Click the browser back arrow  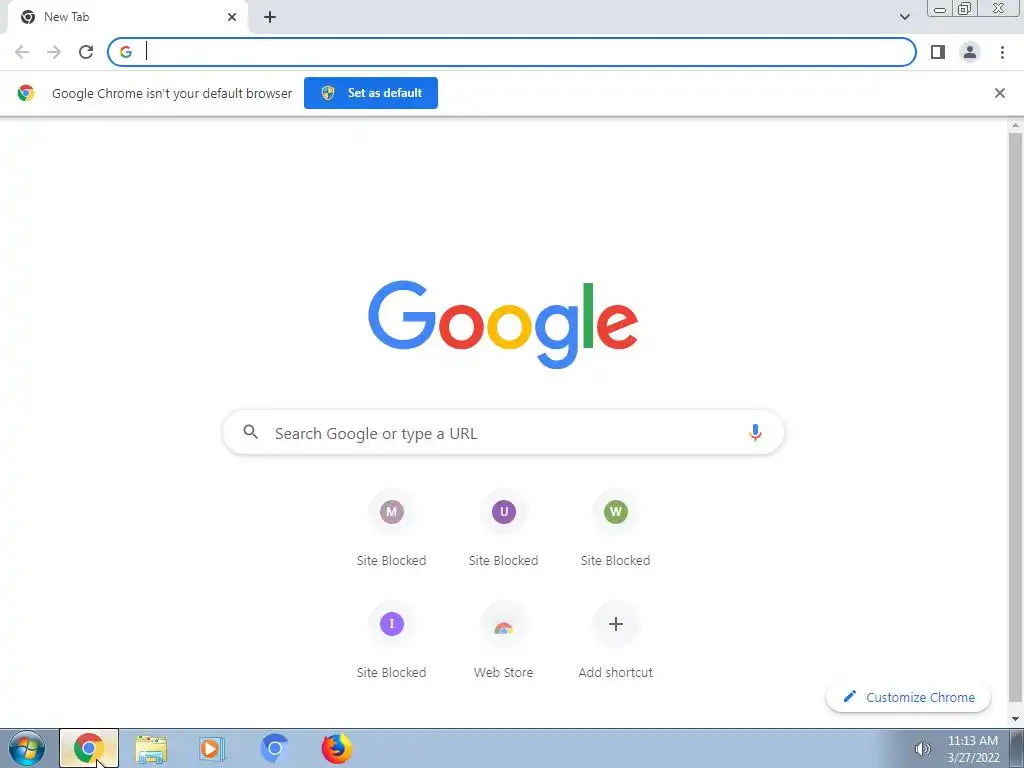pos(22,52)
